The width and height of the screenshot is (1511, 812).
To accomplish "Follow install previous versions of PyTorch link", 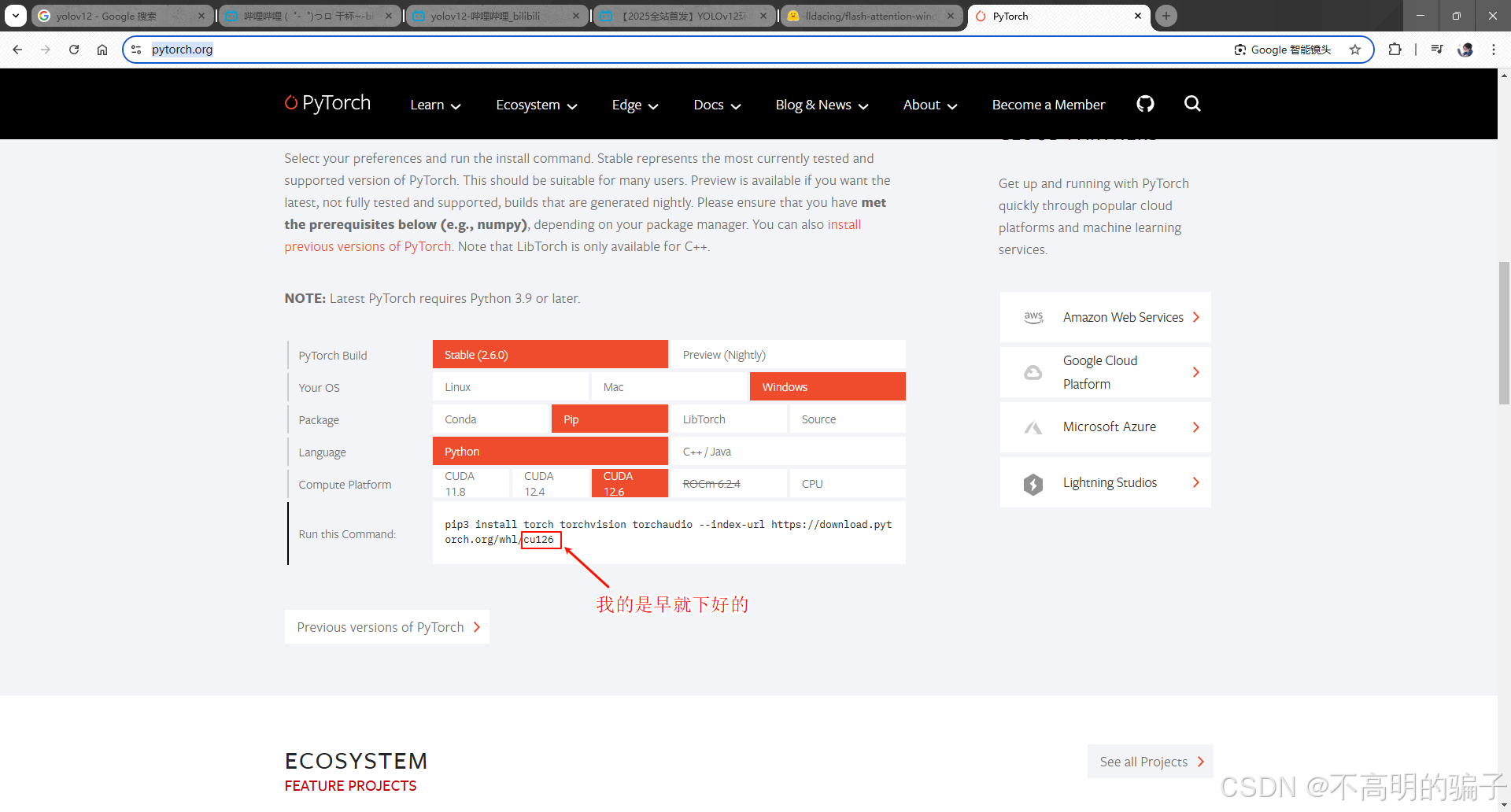I will [x=573, y=235].
